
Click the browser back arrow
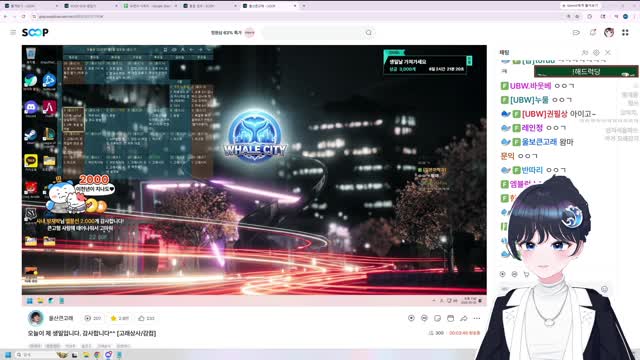pyautogui.click(x=5, y=16)
